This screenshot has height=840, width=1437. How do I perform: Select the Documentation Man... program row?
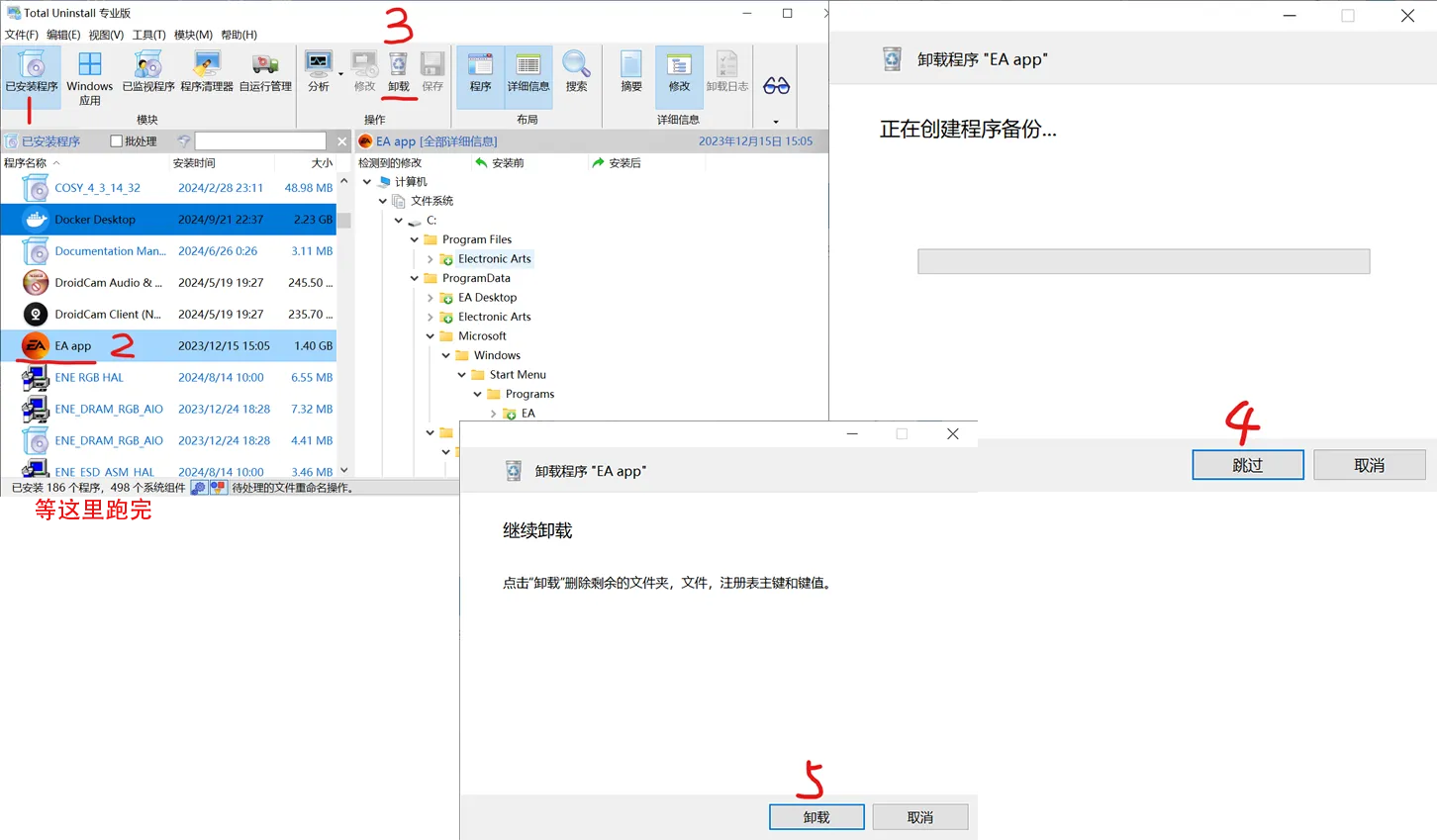tap(168, 251)
